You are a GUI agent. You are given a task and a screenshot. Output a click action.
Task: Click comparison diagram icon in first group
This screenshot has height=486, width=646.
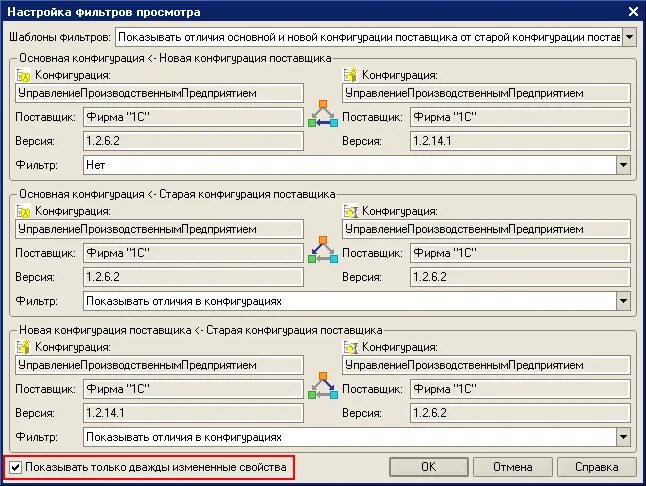pyautogui.click(x=323, y=114)
